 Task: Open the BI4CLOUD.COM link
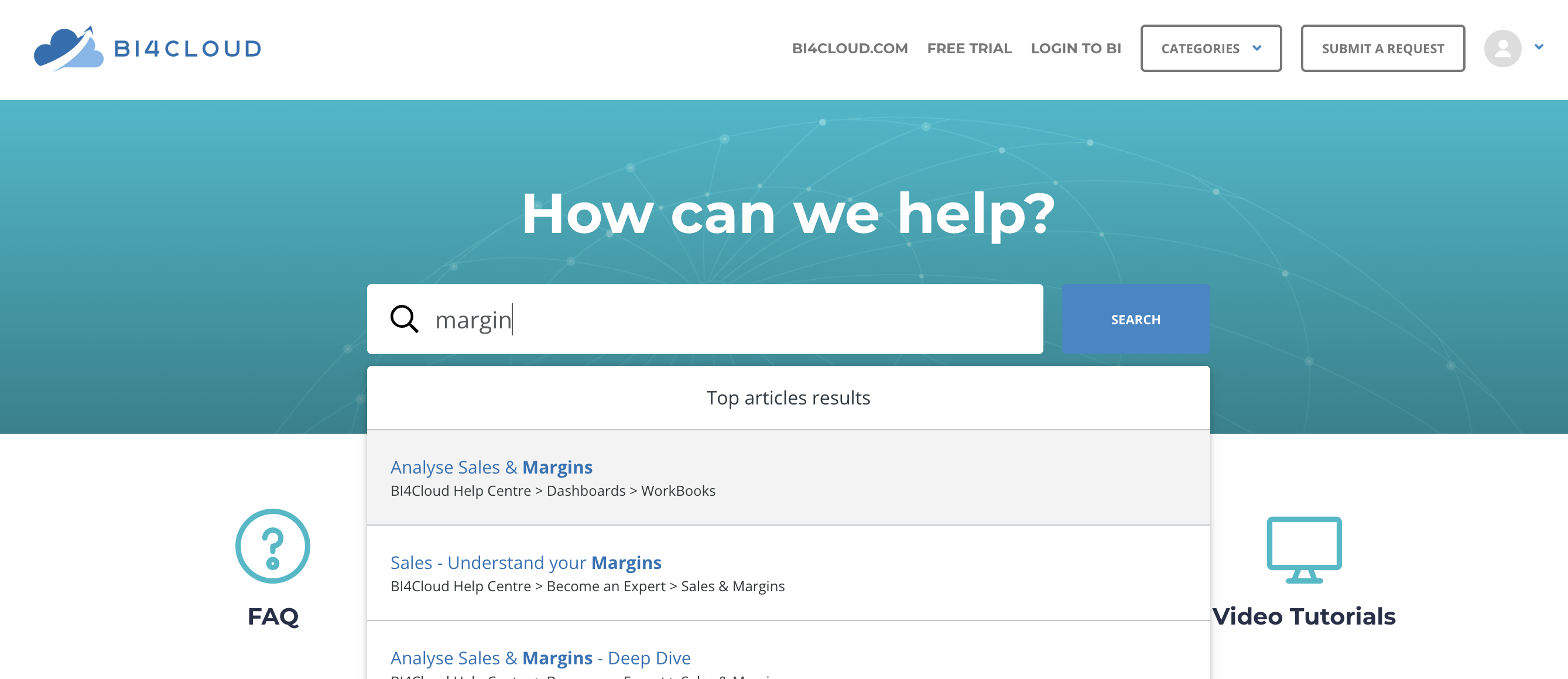coord(849,49)
